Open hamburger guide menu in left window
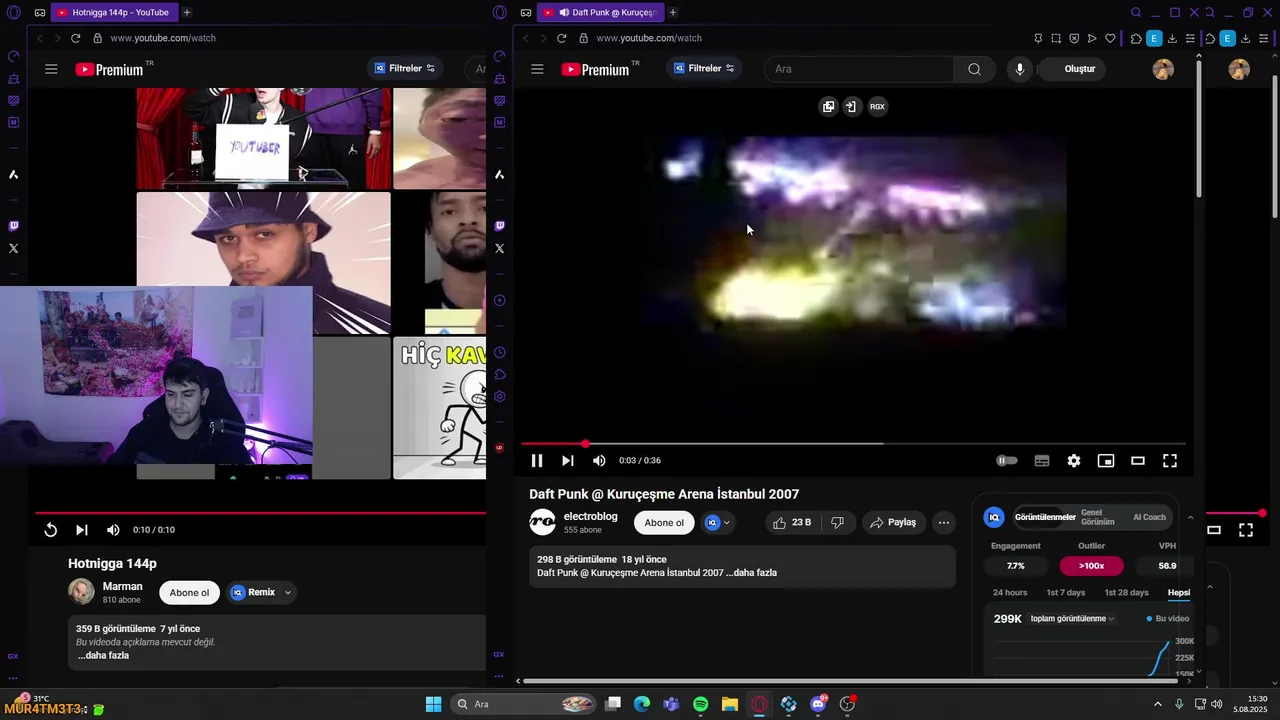This screenshot has width=1280, height=720. point(51,69)
